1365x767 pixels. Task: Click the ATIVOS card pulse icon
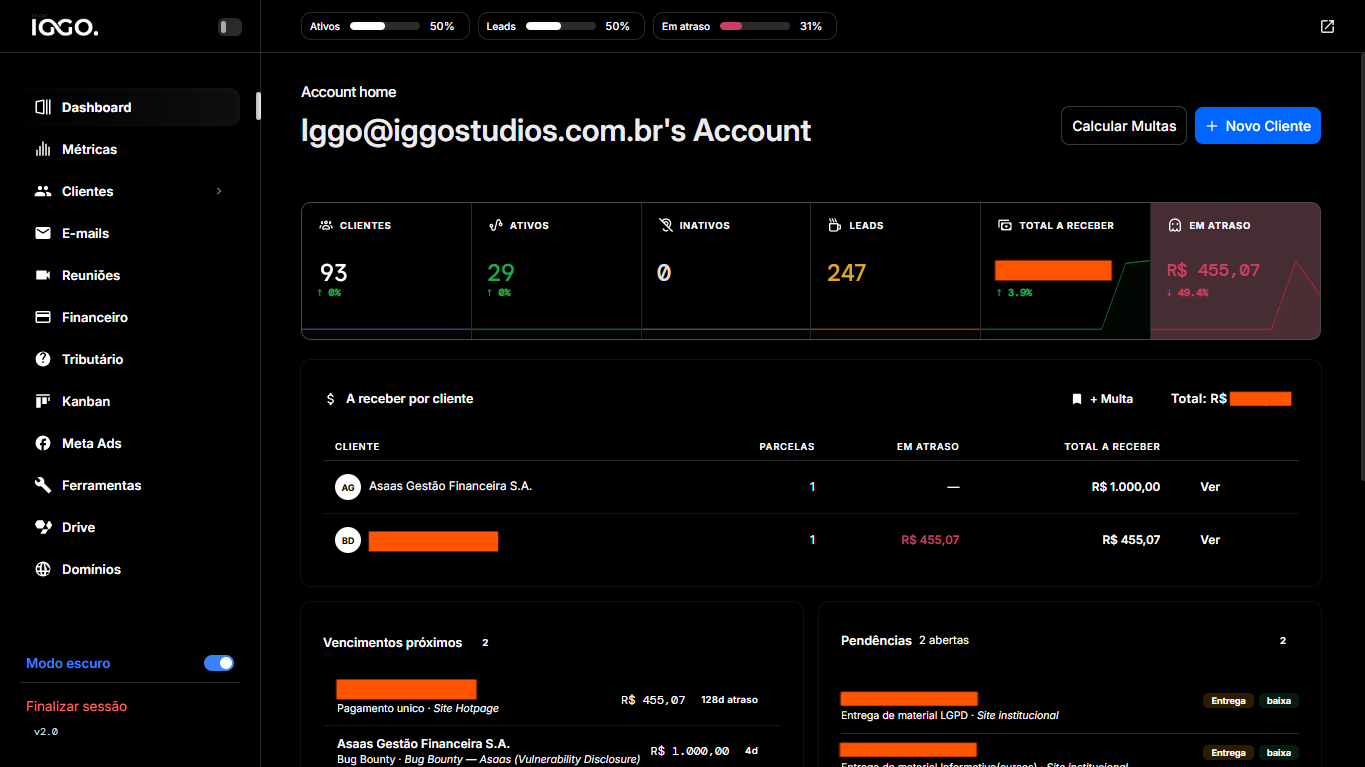pyautogui.click(x=495, y=226)
